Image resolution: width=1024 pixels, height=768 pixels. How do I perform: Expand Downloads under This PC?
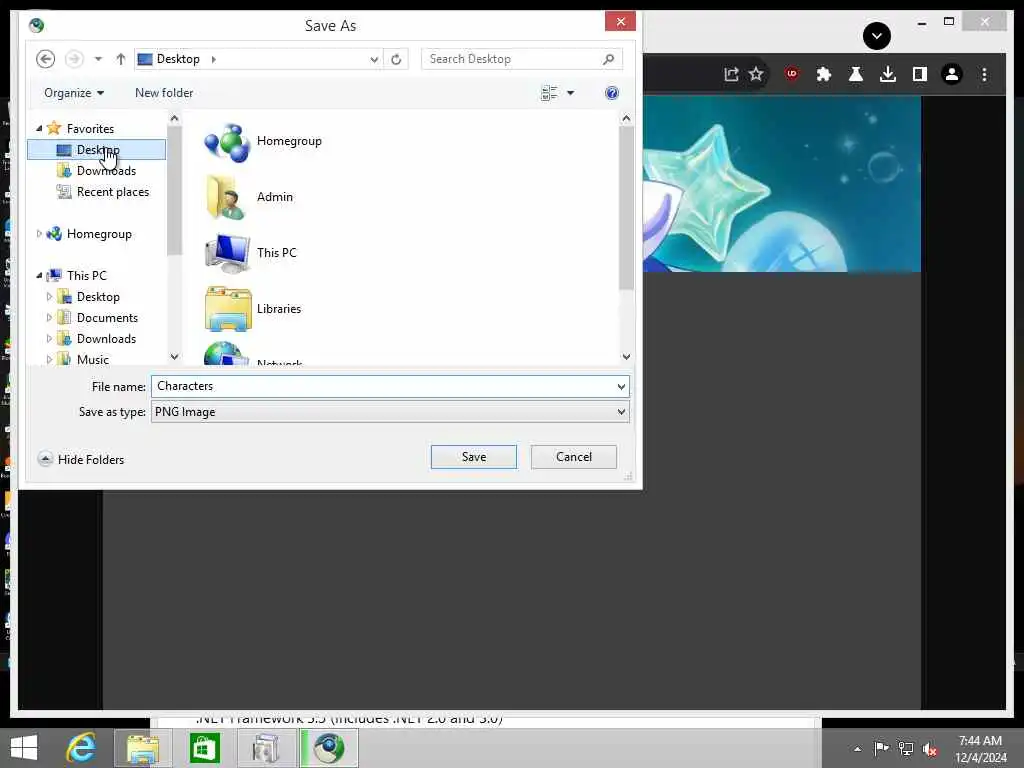pos(49,338)
